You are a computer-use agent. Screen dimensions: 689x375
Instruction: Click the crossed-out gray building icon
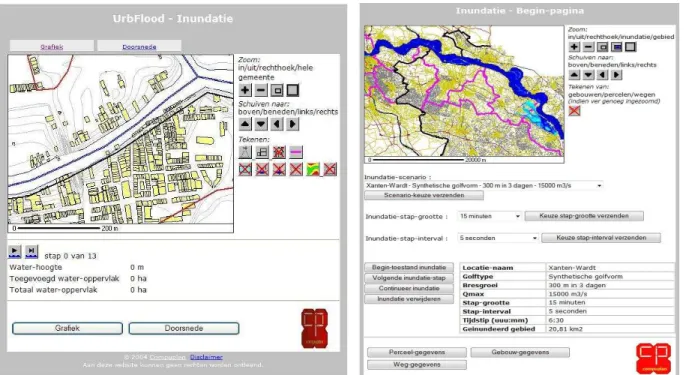pos(330,169)
